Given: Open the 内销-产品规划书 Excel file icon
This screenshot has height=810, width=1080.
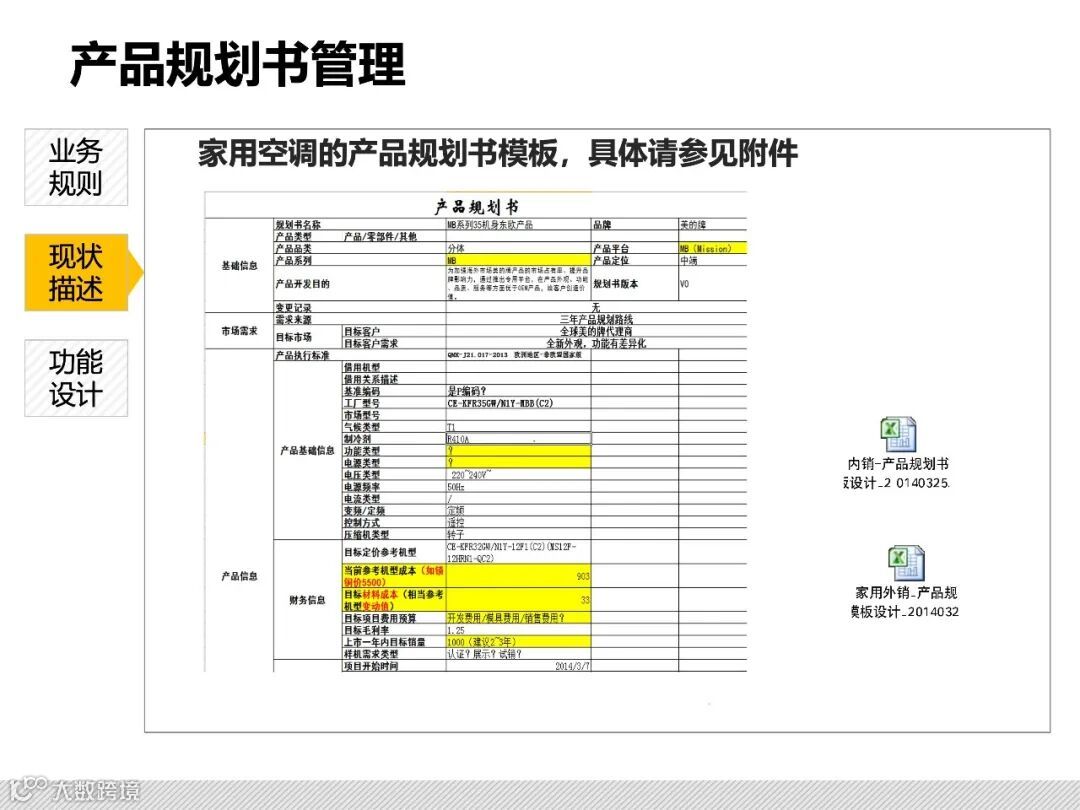Looking at the screenshot, I should tap(898, 435).
